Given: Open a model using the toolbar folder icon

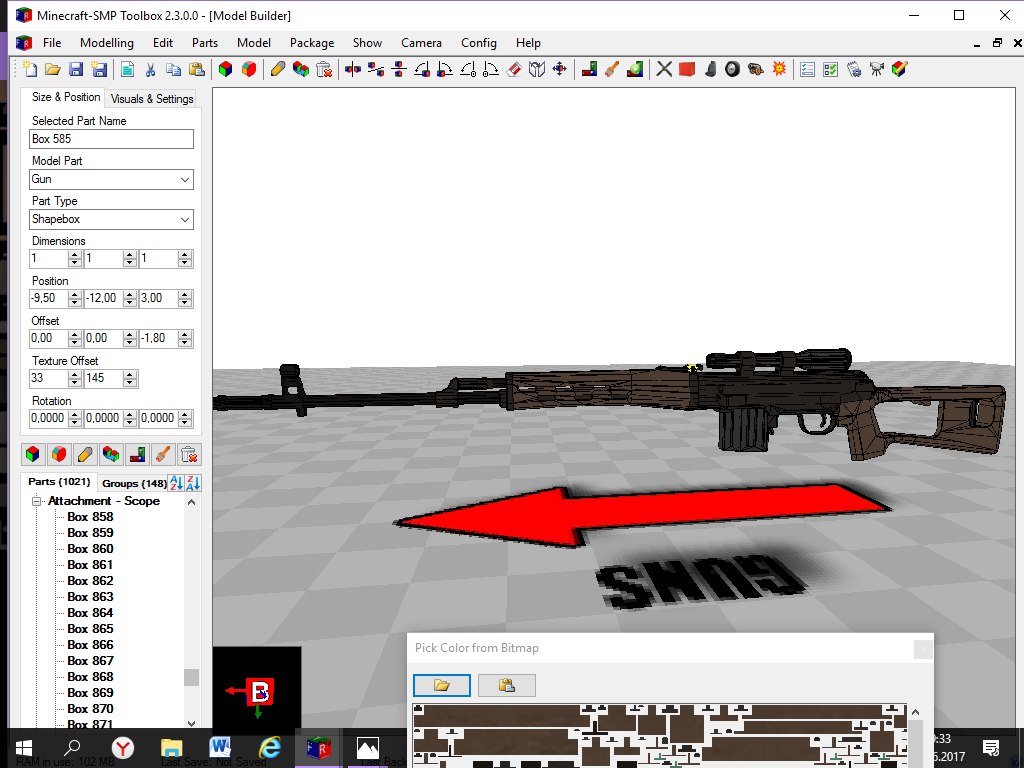Looking at the screenshot, I should click(x=53, y=69).
